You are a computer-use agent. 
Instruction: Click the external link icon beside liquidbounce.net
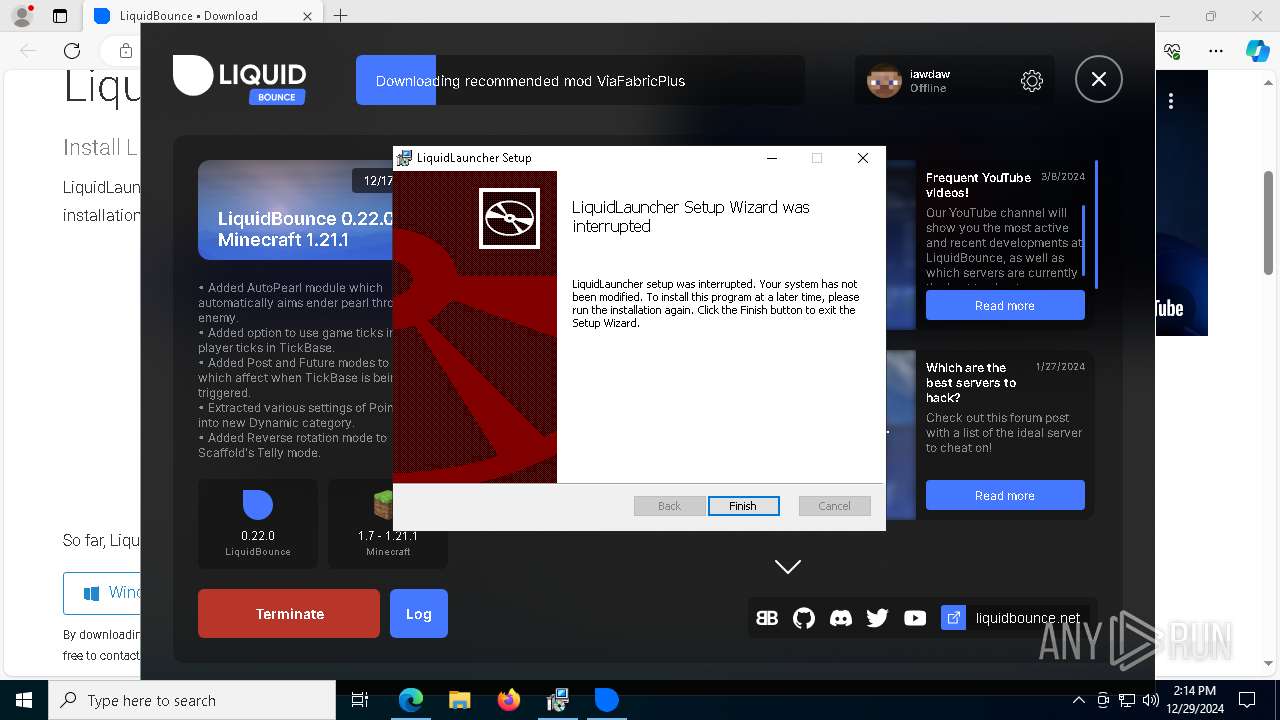pyautogui.click(x=954, y=618)
